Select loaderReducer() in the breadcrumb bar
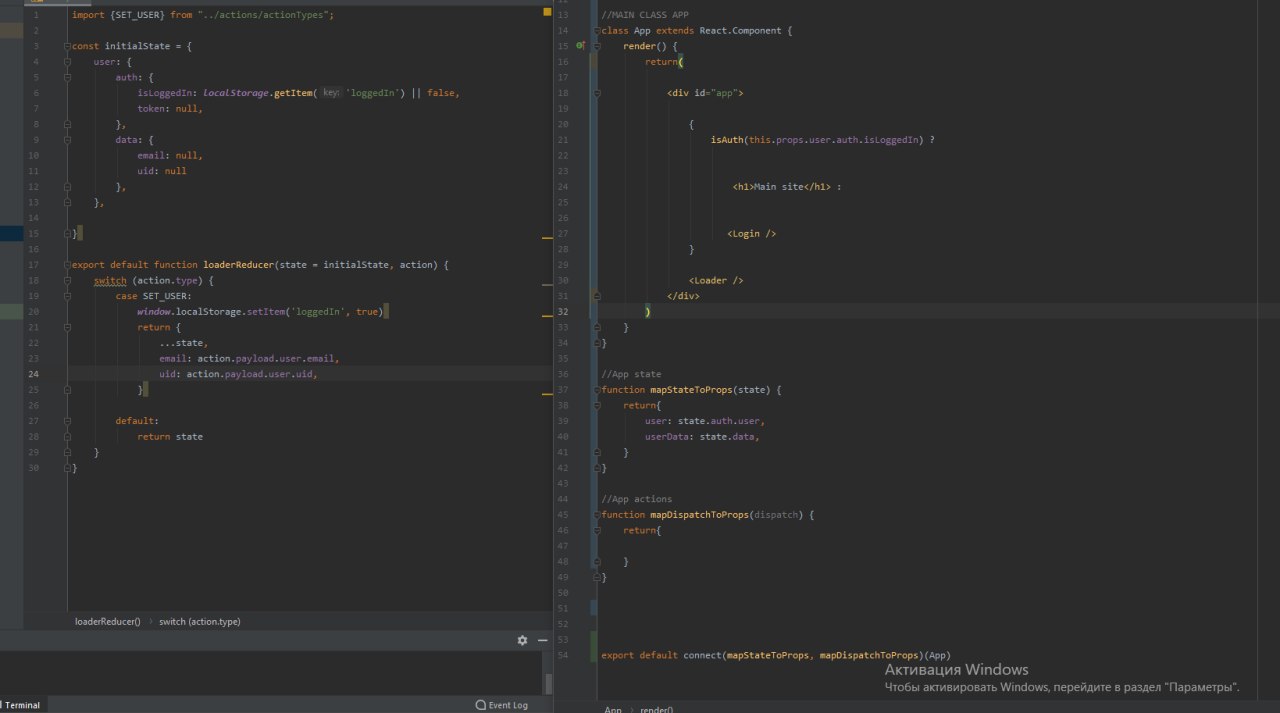 pyautogui.click(x=108, y=621)
